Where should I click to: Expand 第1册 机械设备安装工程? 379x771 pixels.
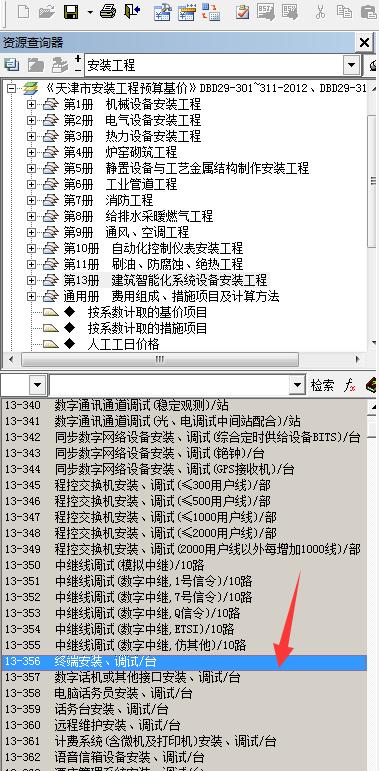(31, 105)
